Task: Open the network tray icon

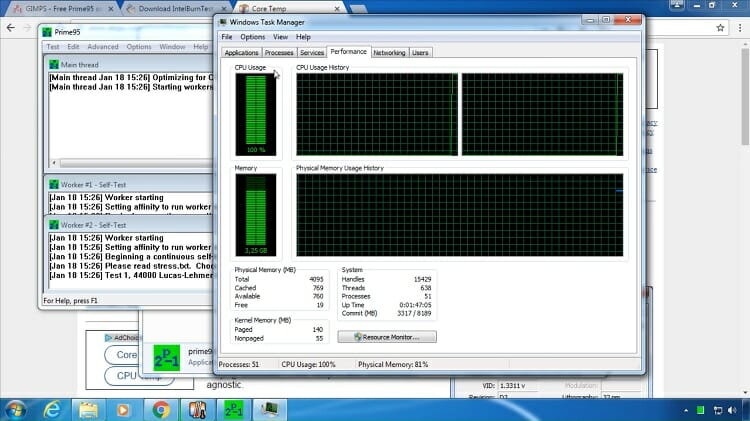Action: (x=717, y=410)
